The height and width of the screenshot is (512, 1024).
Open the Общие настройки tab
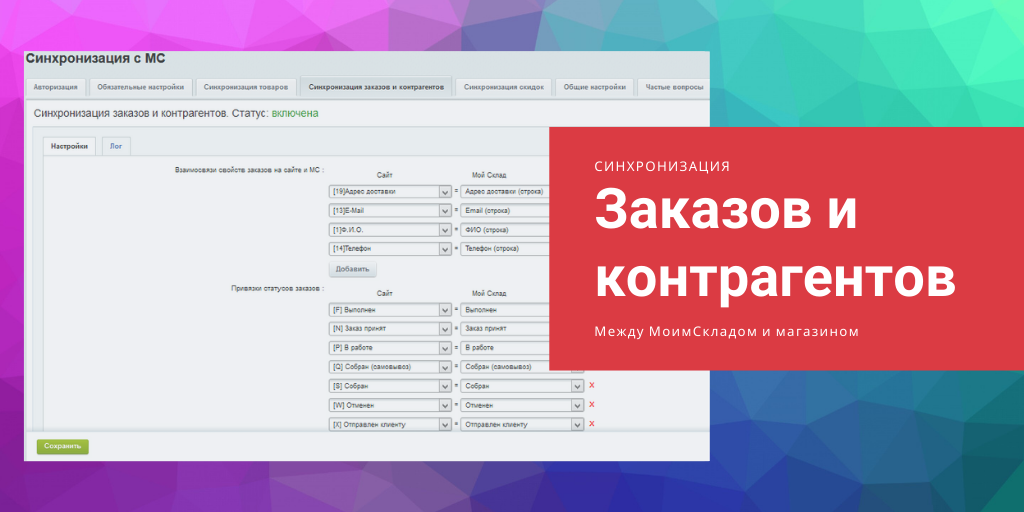[594, 87]
